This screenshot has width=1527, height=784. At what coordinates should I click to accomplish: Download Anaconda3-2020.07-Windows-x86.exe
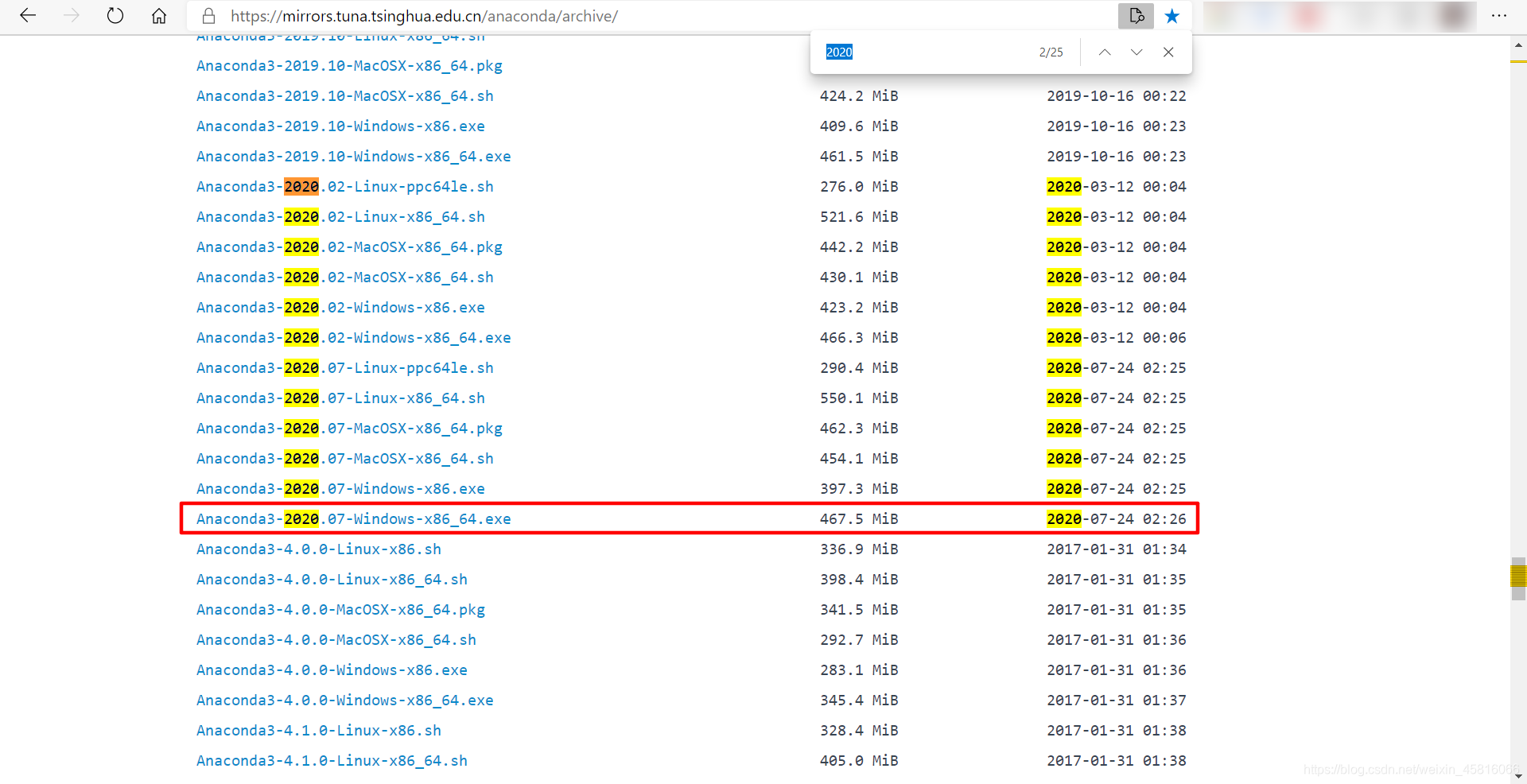pos(340,489)
